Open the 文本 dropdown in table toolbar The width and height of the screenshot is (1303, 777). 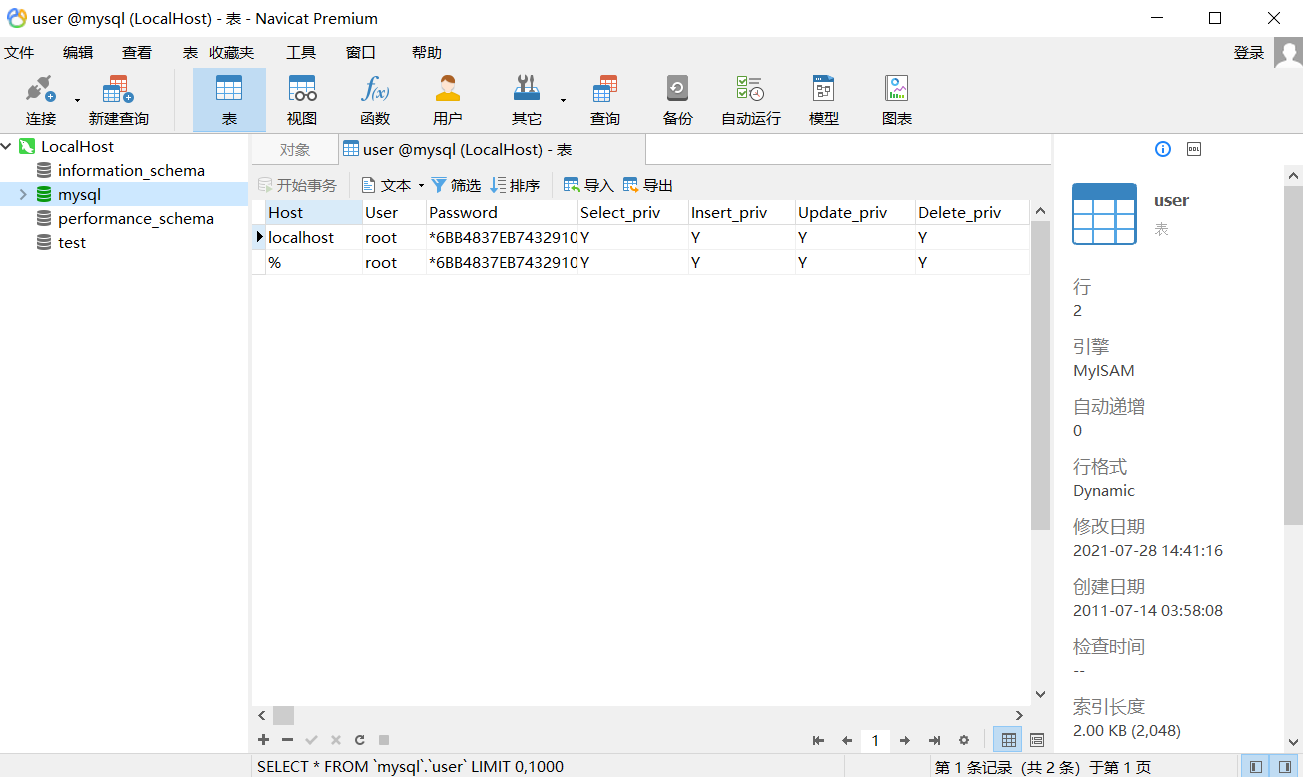click(x=421, y=185)
